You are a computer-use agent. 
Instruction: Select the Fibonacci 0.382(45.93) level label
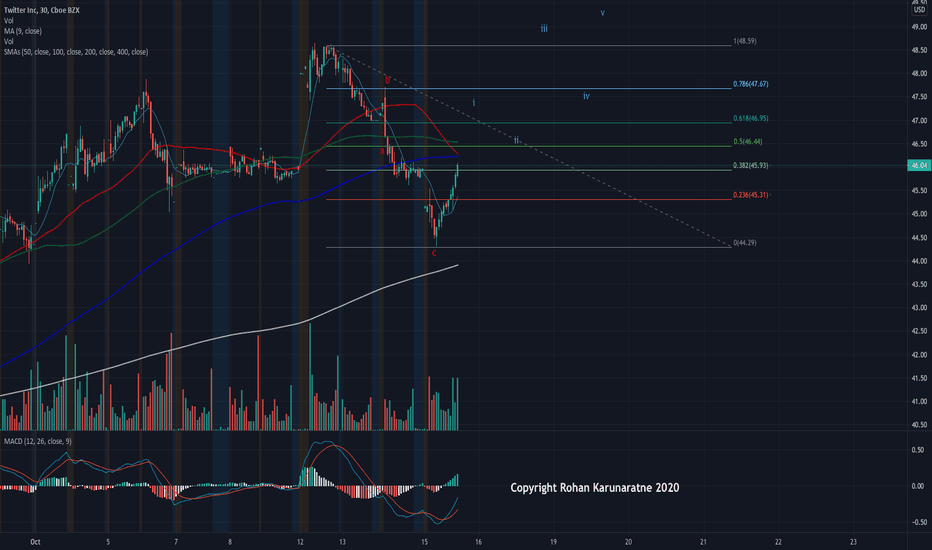751,165
